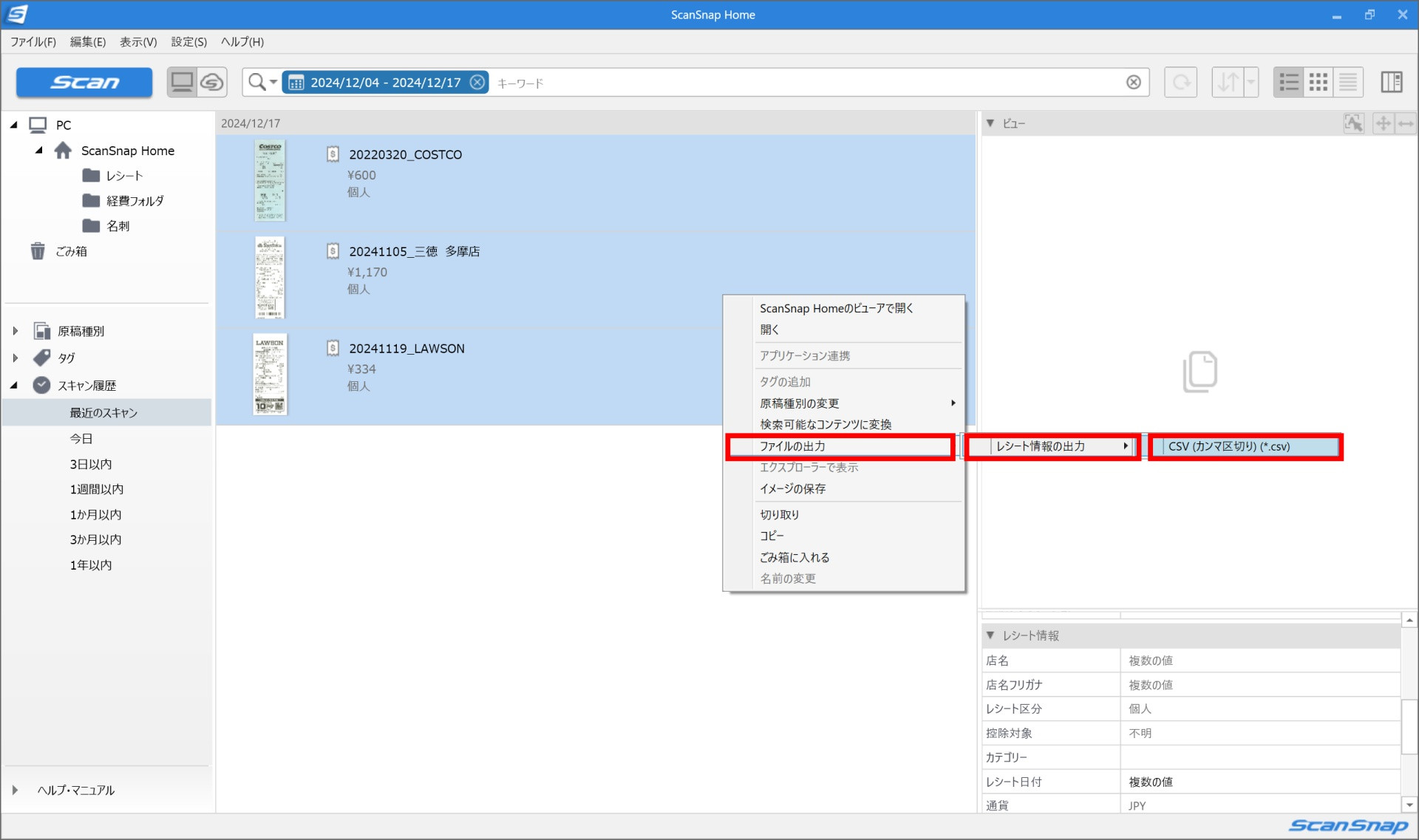Open the 編集(E) menu
Viewport: 1419px width, 840px height.
tap(87, 42)
